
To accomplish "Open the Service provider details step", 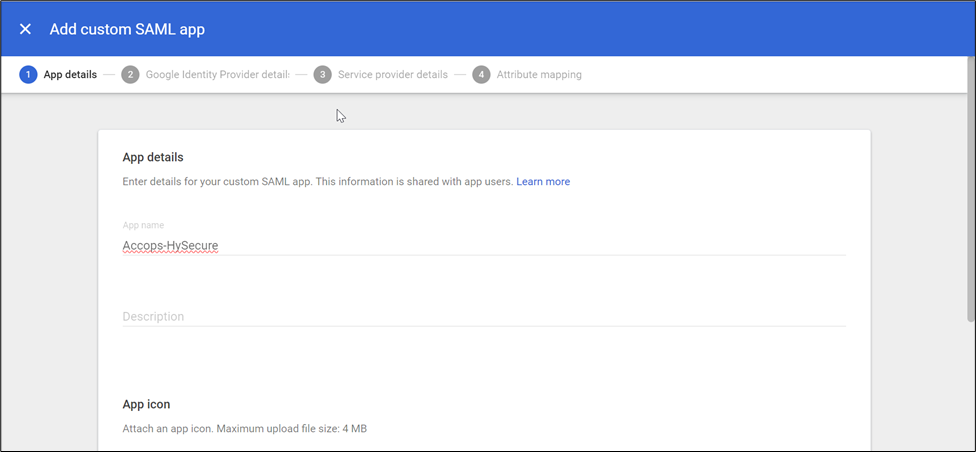I will click(392, 75).
